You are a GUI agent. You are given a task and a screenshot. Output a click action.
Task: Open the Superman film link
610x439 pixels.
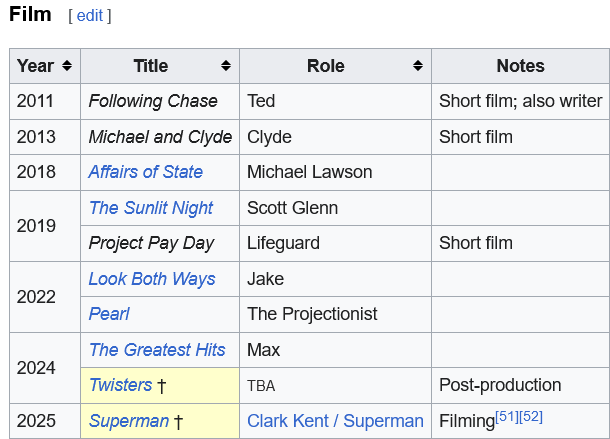coord(128,421)
